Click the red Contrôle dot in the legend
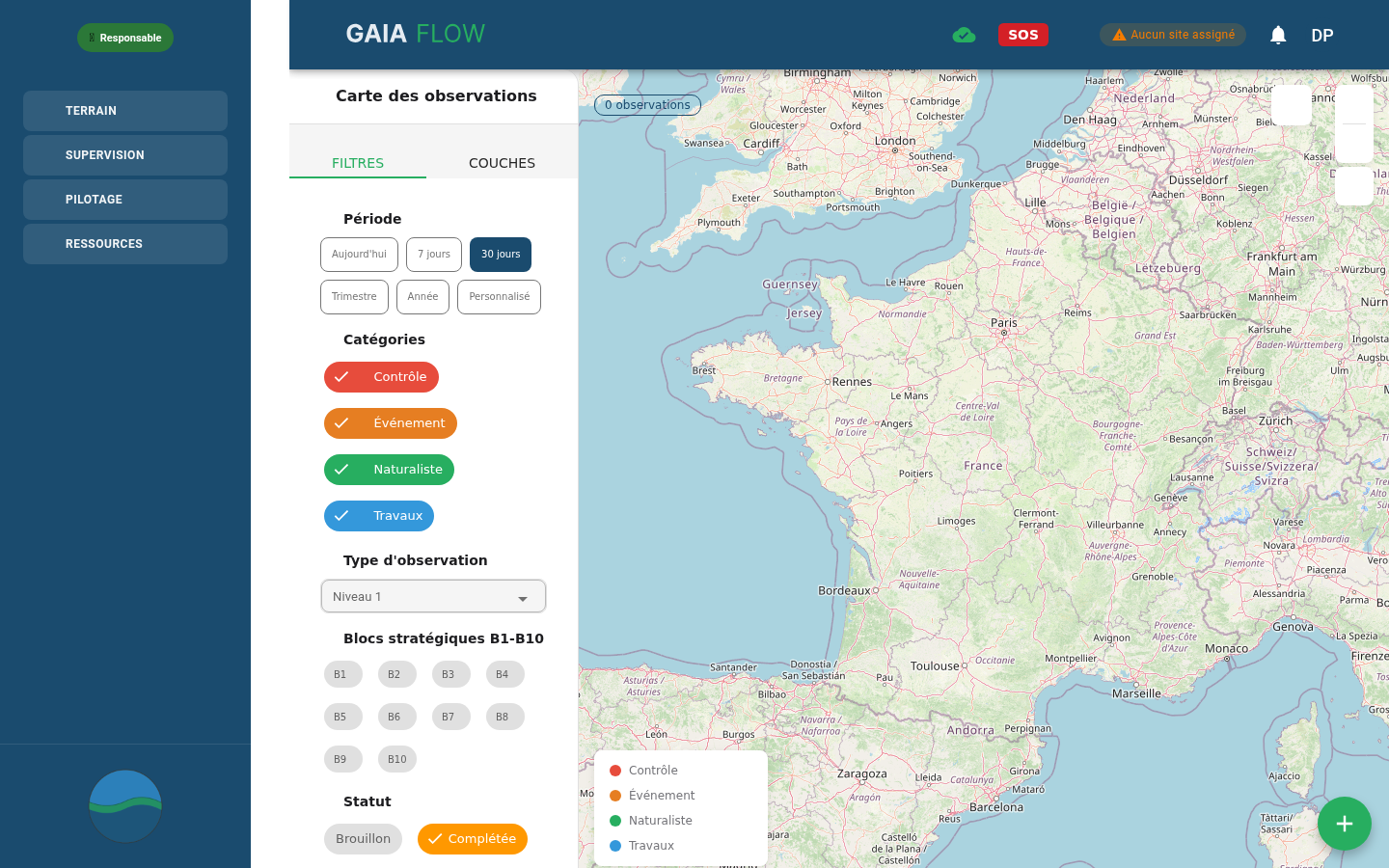 [615, 770]
